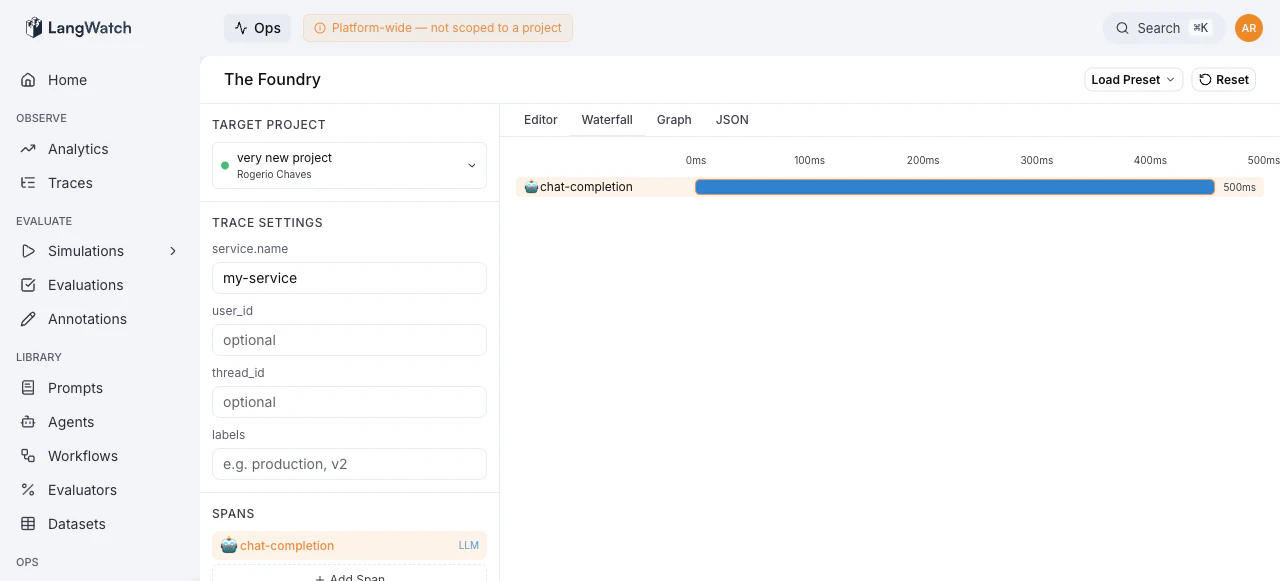
Task: Click the magnifier icon in Search
Action: pos(1123,28)
